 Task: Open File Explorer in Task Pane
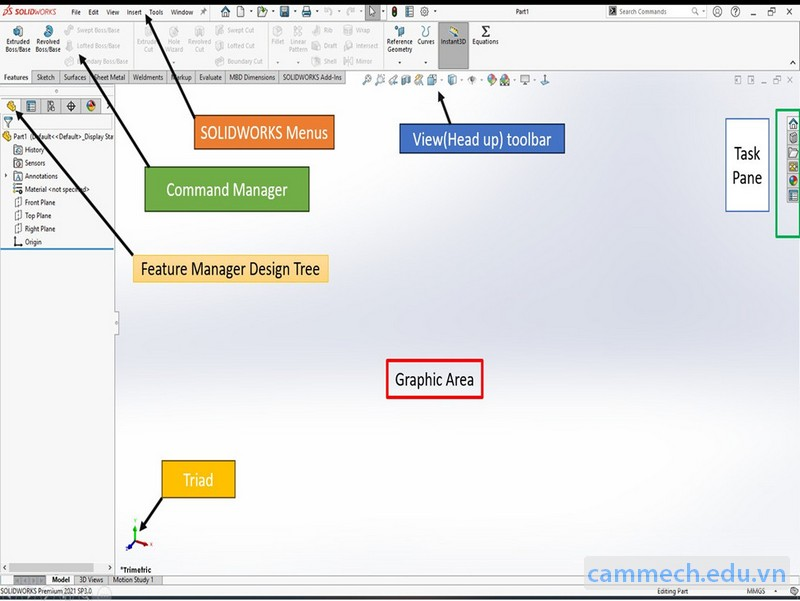click(x=793, y=152)
